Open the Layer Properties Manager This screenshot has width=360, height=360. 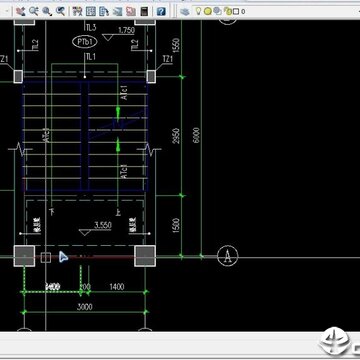click(184, 11)
